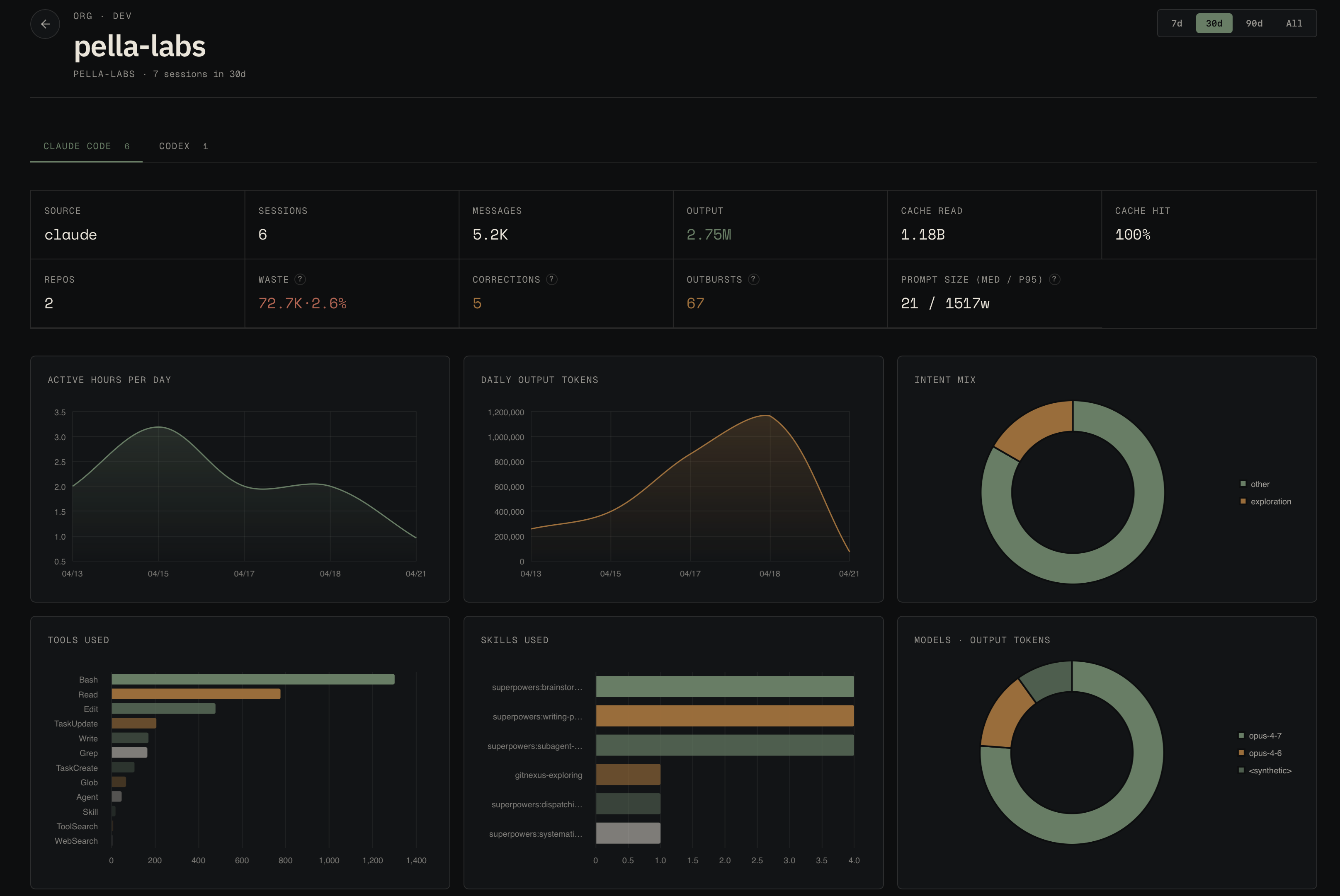Screen dimensions: 1340x896
Task: Click the Source value 'claude'
Action: click(70, 235)
